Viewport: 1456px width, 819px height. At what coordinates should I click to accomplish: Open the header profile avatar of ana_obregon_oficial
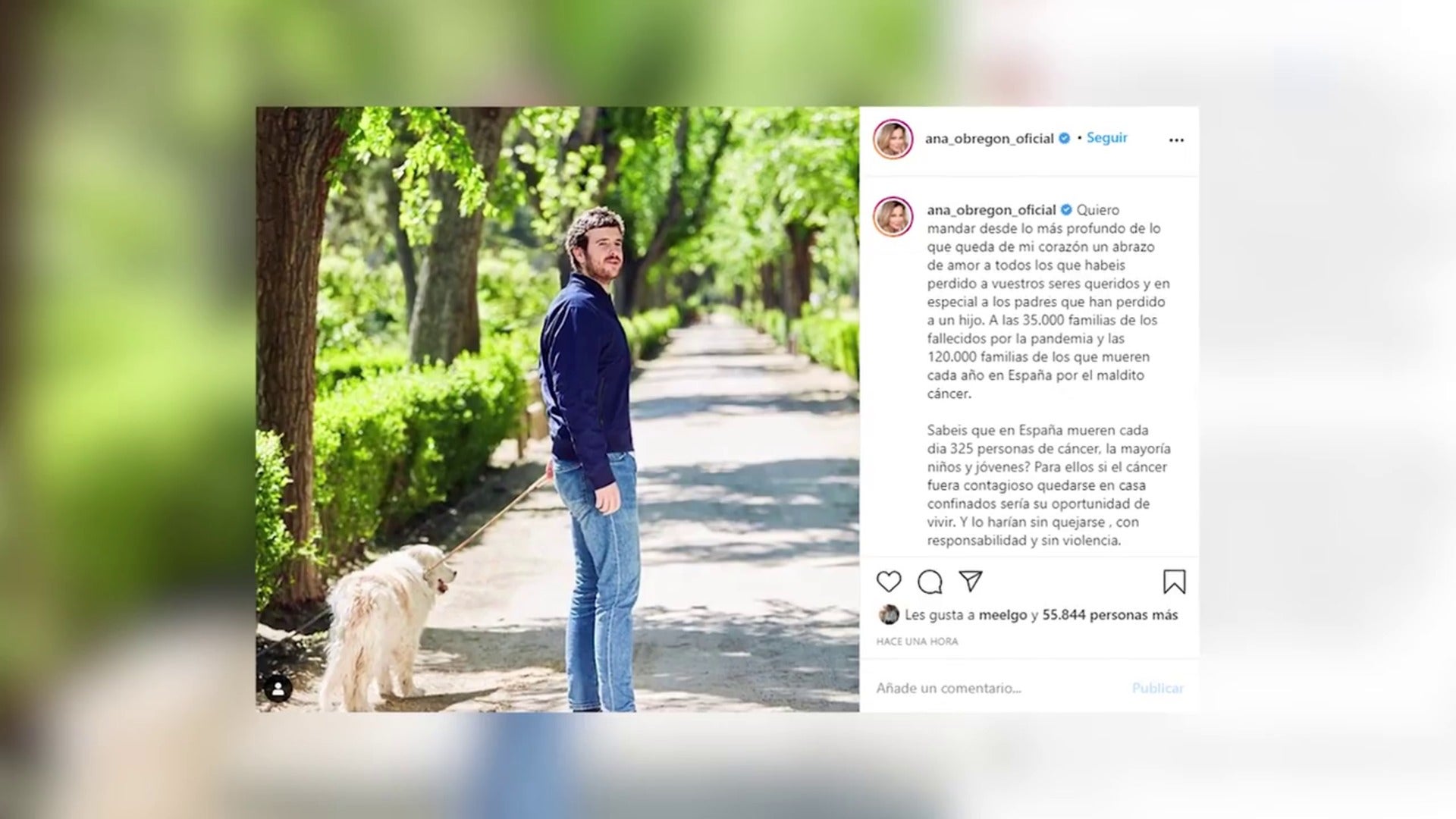[893, 139]
